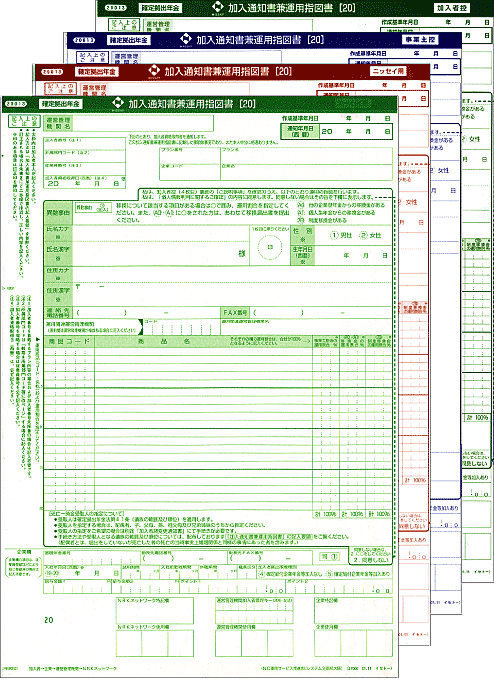This screenshot has width=494, height=682.
Task: Select ②女性 on the blue sheet
Action: (439, 170)
